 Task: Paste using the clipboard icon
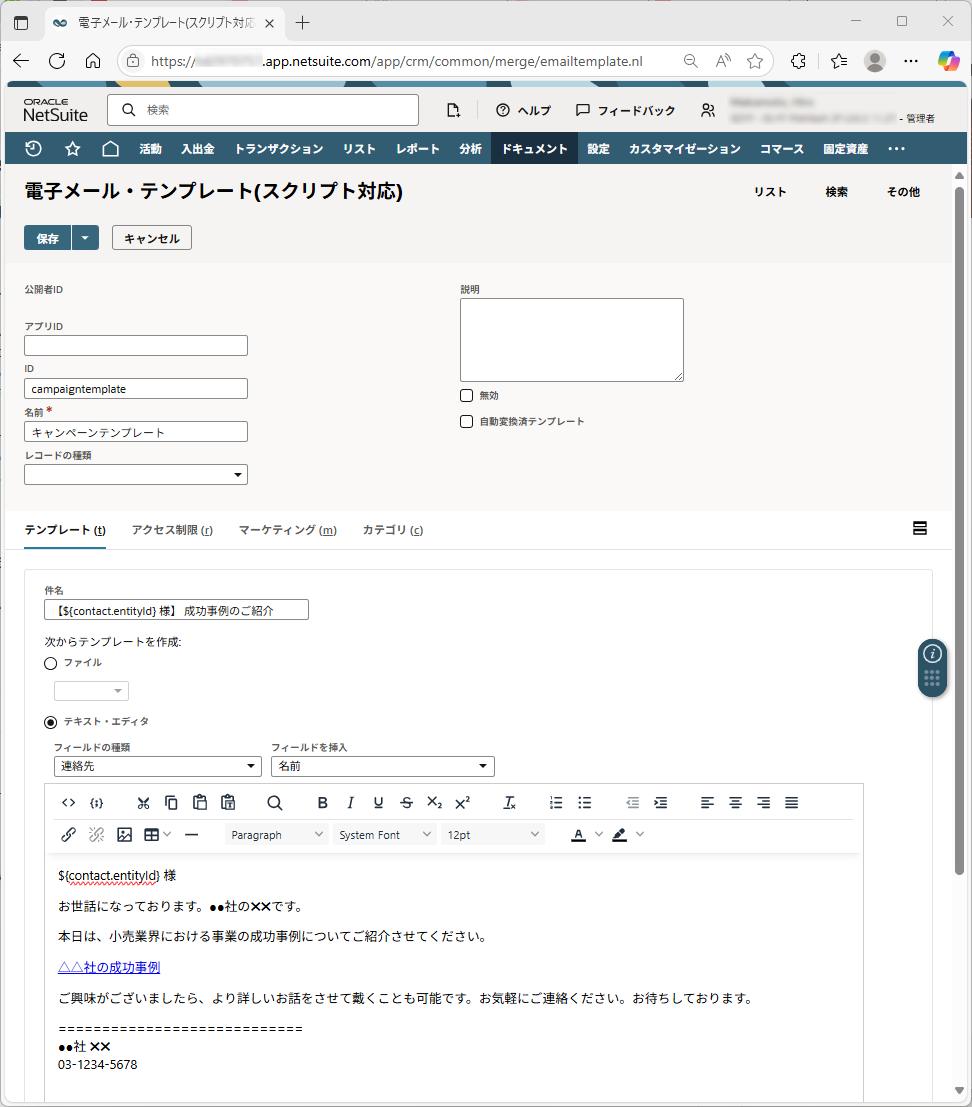coord(200,803)
